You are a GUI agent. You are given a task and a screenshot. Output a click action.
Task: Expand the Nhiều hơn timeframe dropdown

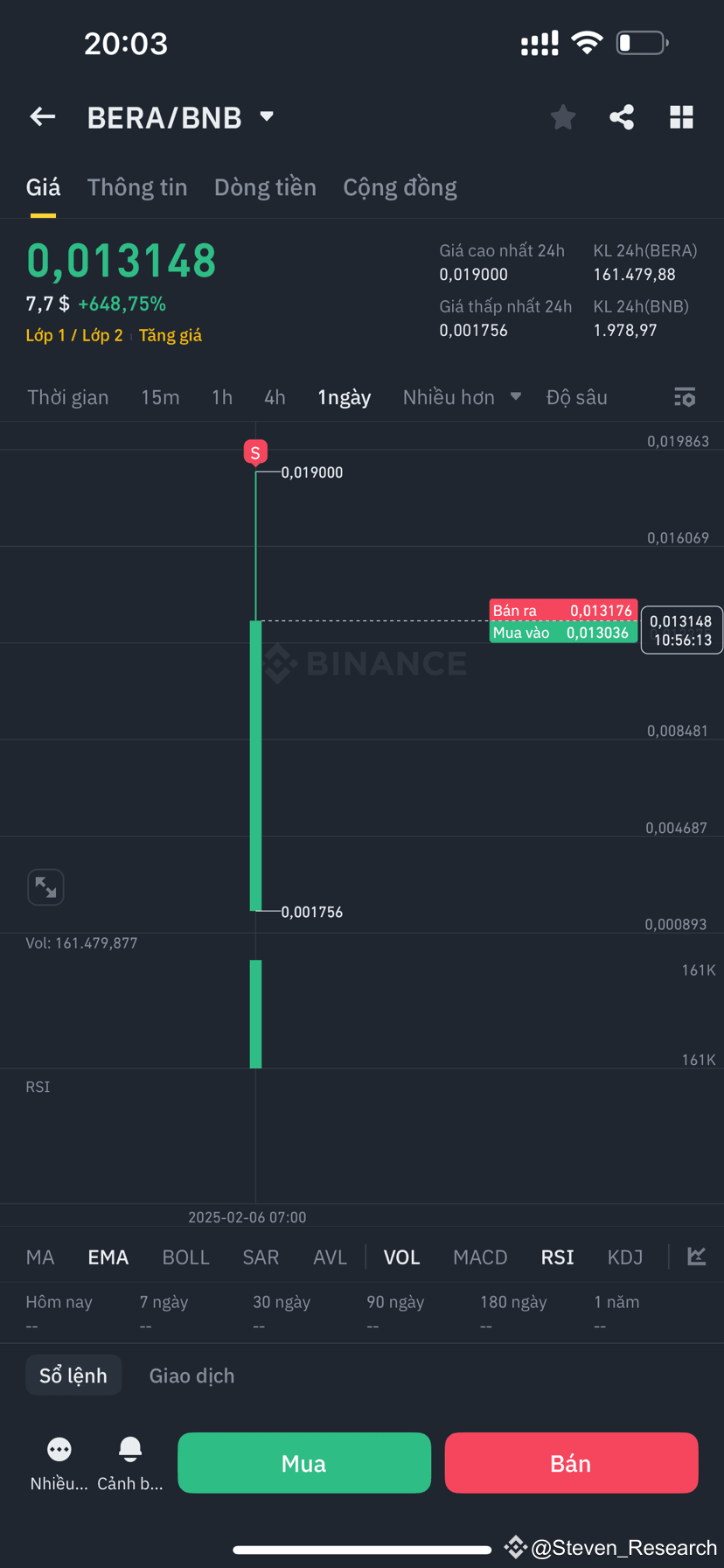pyautogui.click(x=462, y=397)
